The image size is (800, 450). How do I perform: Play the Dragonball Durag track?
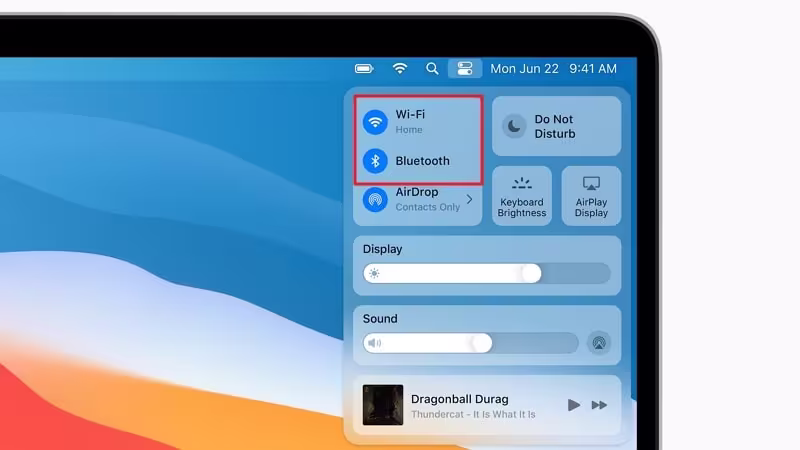click(x=573, y=405)
